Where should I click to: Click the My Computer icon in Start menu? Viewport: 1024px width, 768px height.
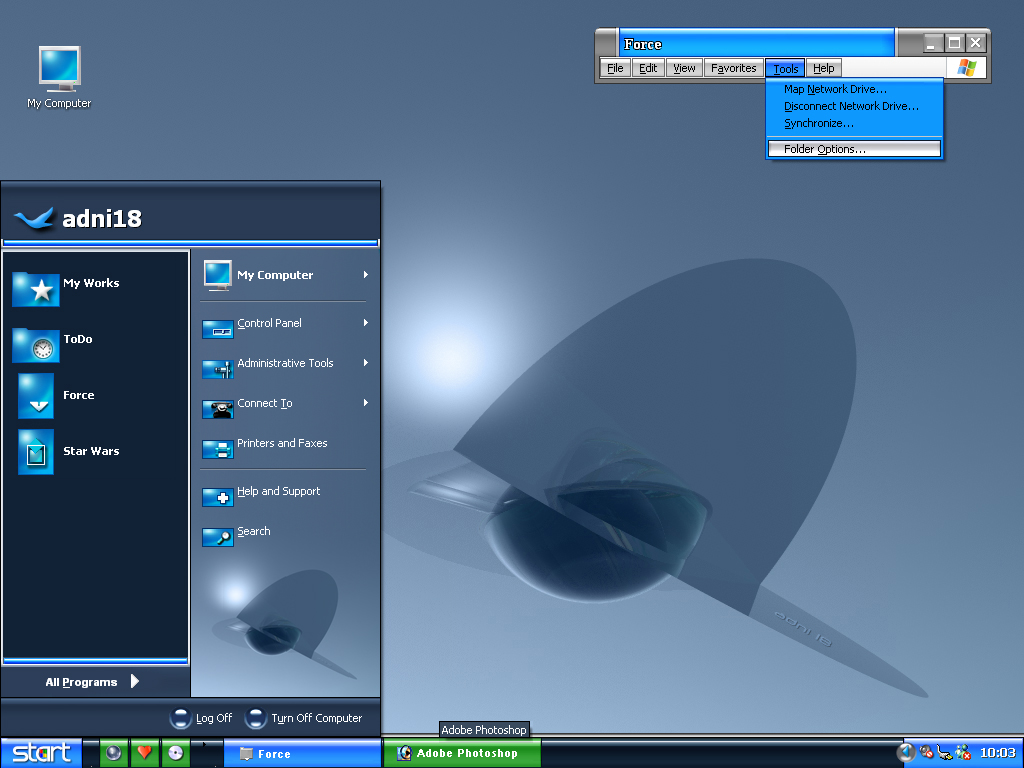click(x=217, y=275)
